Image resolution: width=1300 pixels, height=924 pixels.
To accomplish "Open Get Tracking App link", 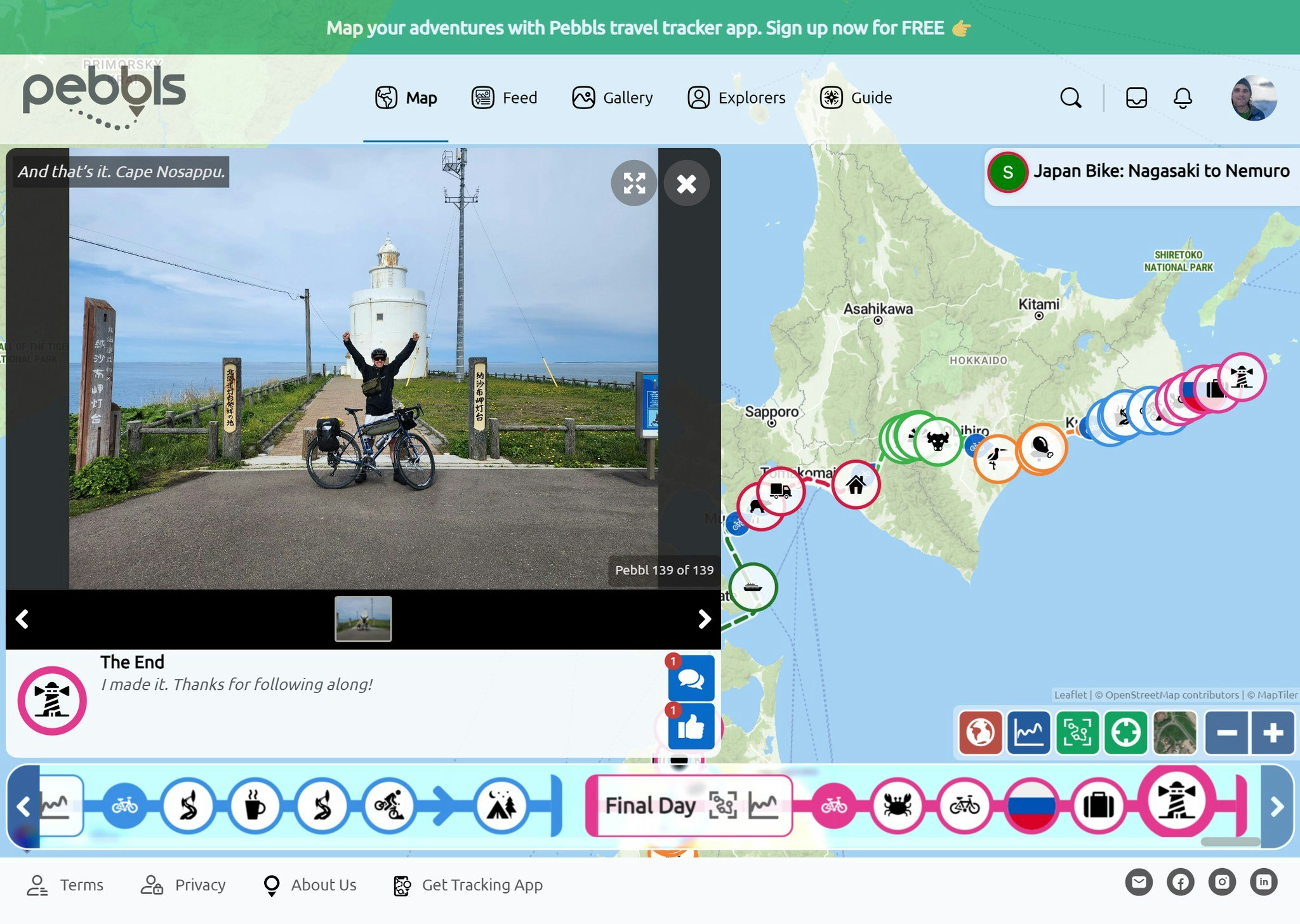I will [x=468, y=885].
